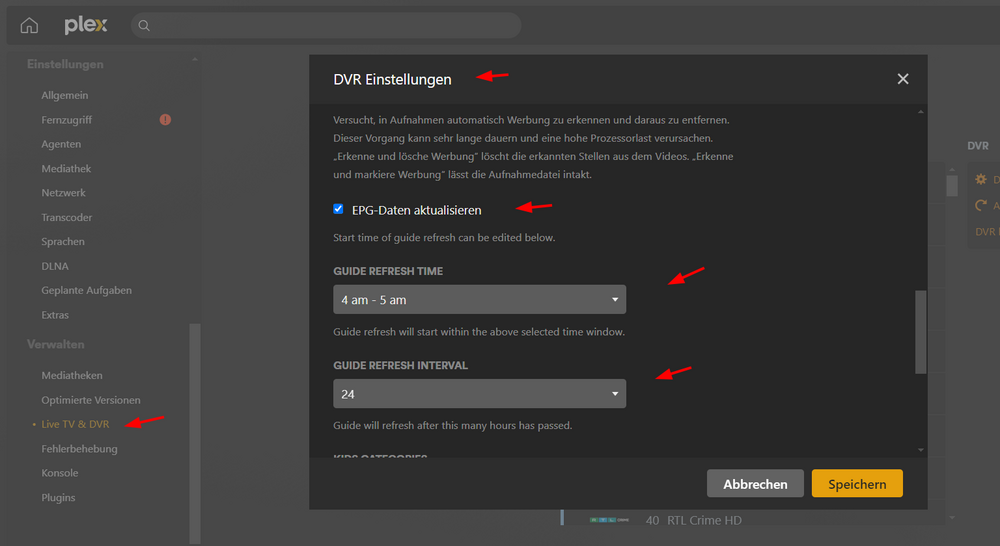Click the Einstellungen sidebar heading
The width and height of the screenshot is (1000, 546).
[65, 64]
